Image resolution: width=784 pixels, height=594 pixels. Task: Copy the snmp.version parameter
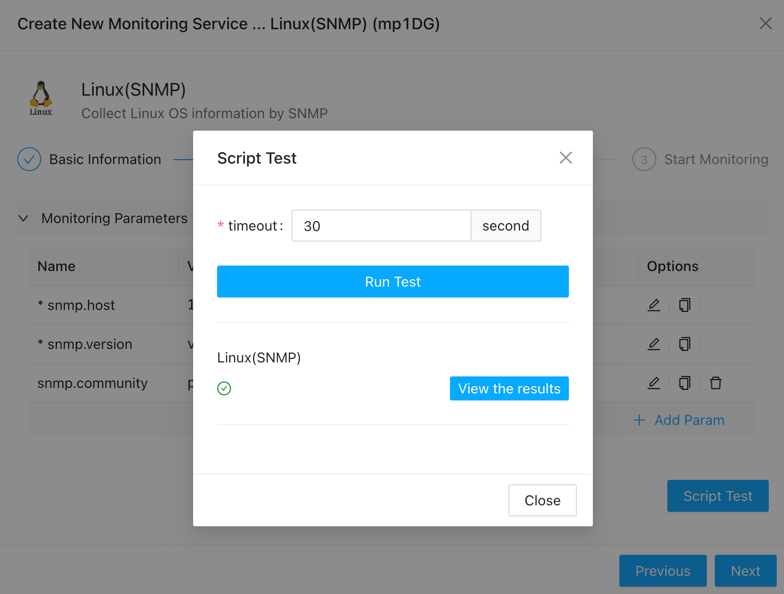(x=685, y=344)
